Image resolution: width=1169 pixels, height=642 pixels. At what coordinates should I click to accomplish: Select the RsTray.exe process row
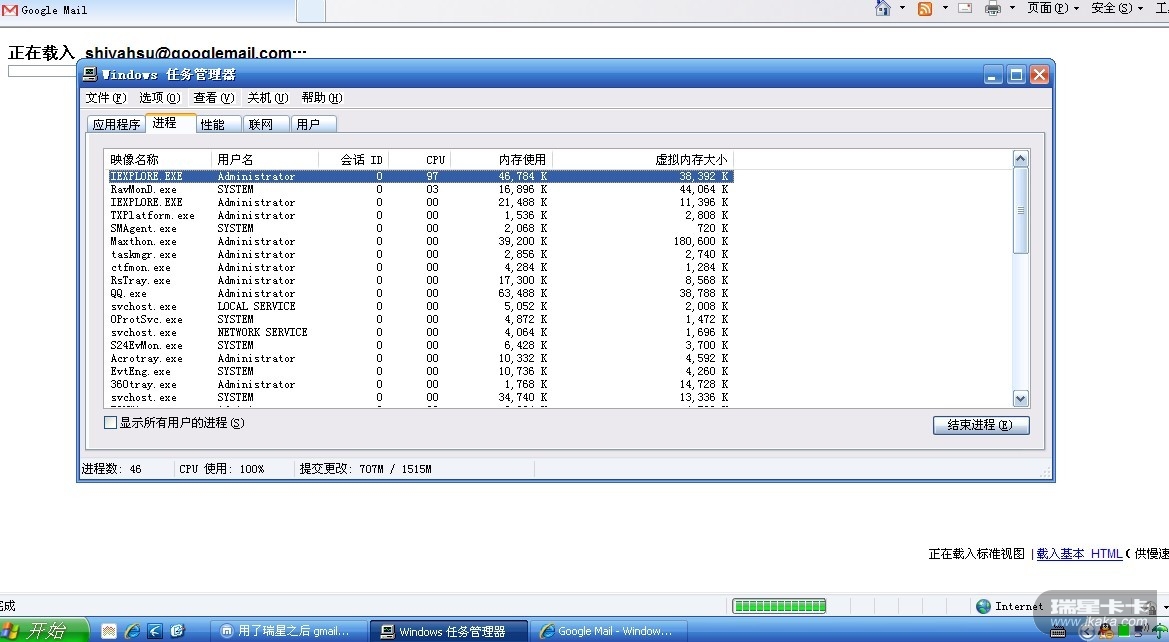(420, 280)
